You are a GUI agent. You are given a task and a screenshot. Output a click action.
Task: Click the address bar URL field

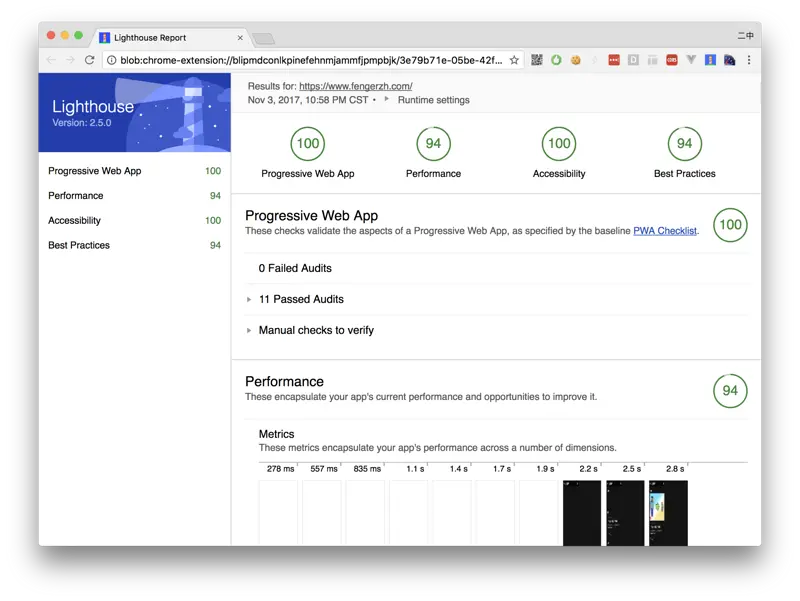pos(311,60)
